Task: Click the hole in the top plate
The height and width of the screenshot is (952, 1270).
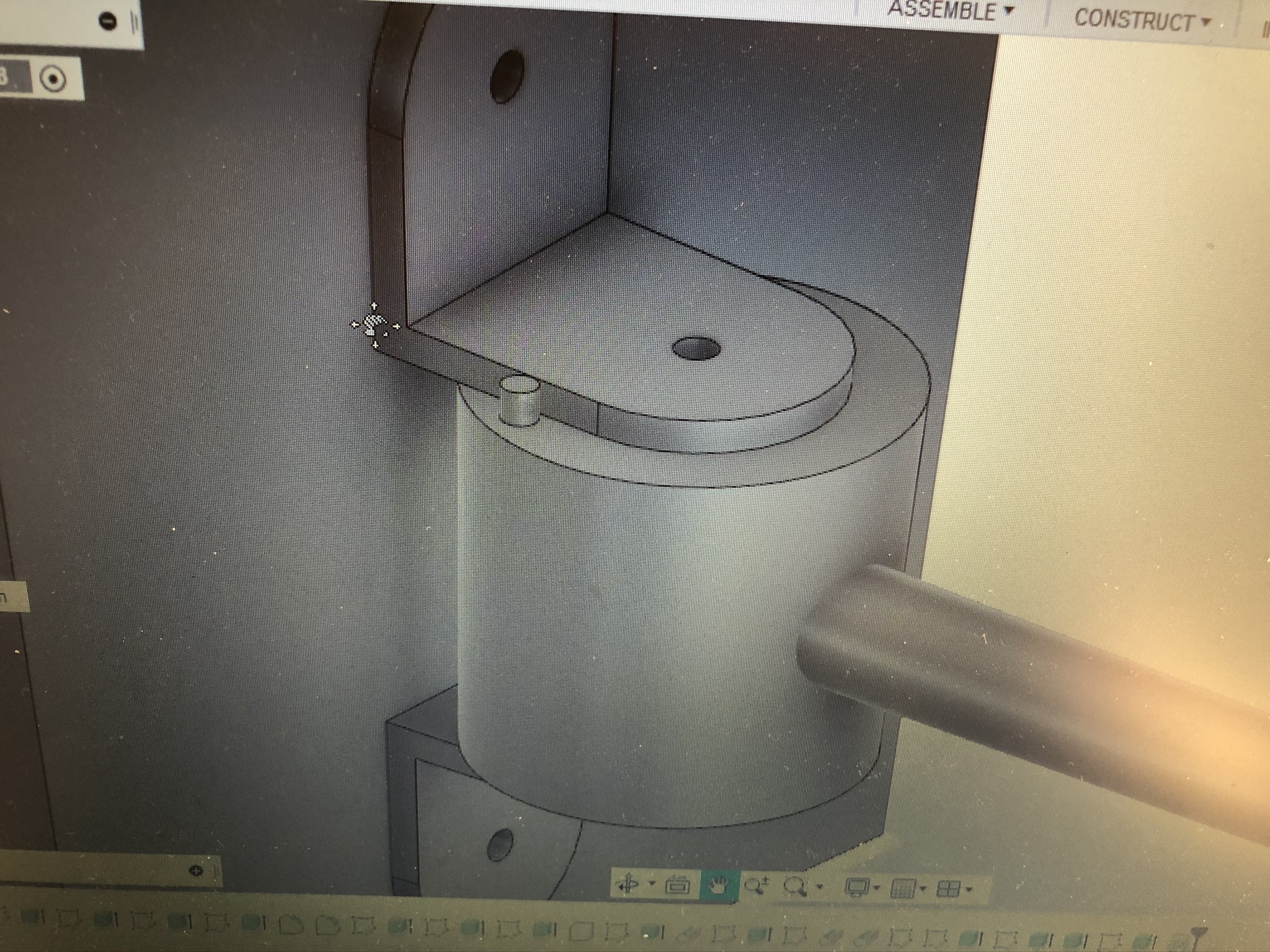Action: pyautogui.click(x=696, y=349)
